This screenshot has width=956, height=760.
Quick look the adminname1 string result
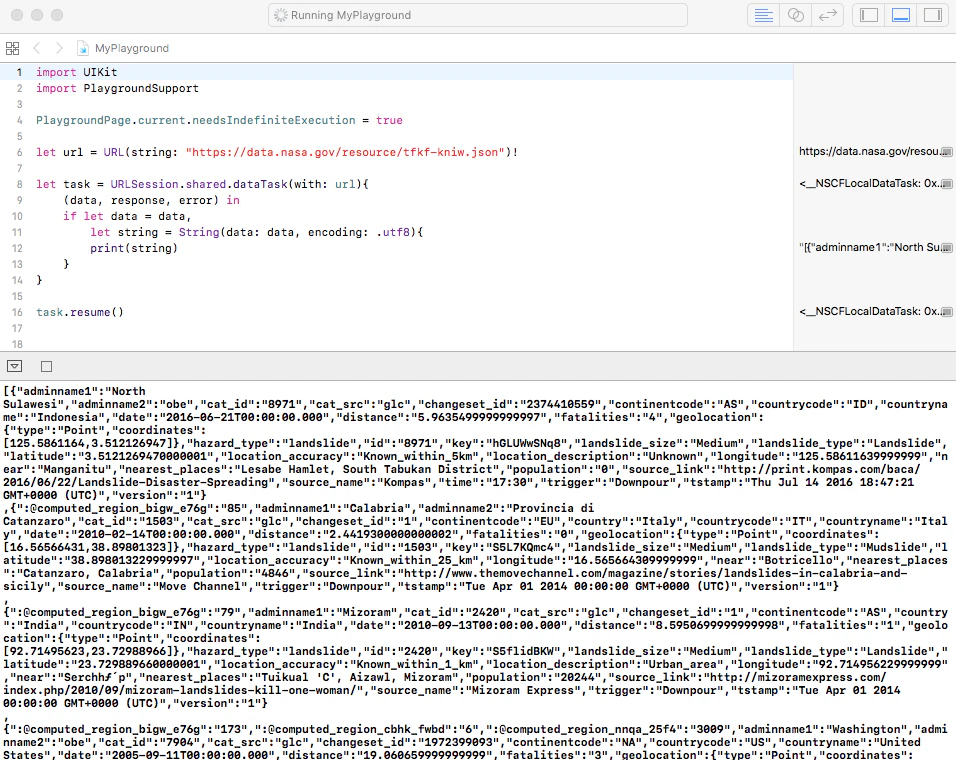(x=946, y=247)
